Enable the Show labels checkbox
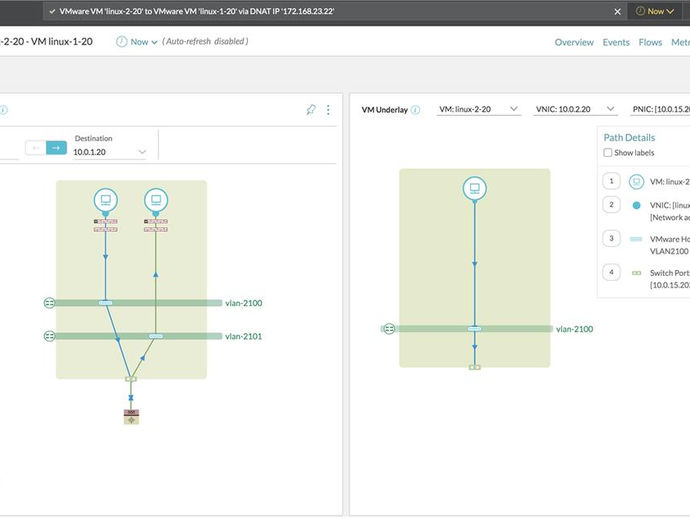690x518 pixels. pyautogui.click(x=608, y=153)
